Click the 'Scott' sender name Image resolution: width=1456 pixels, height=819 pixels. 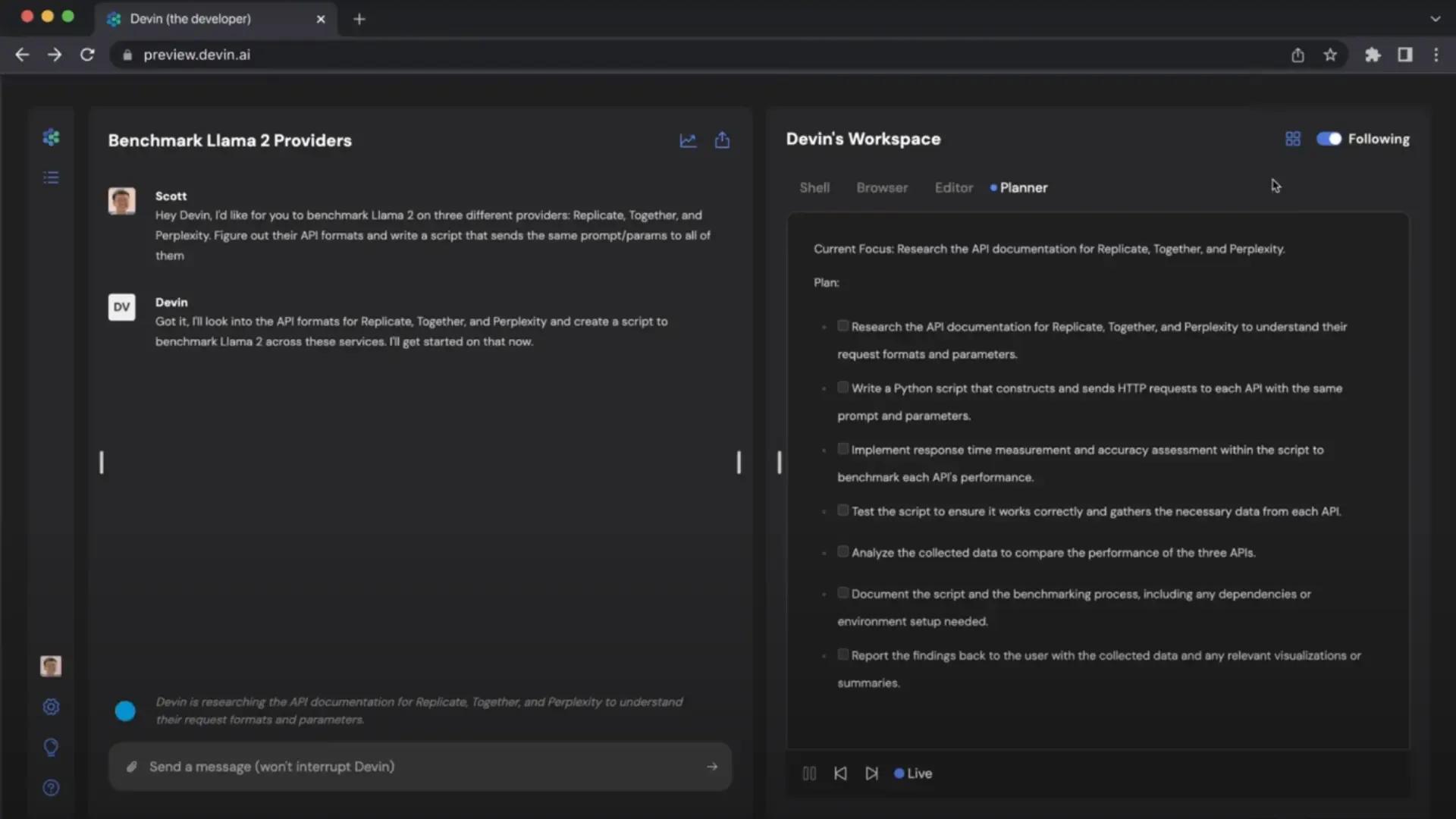pos(171,196)
